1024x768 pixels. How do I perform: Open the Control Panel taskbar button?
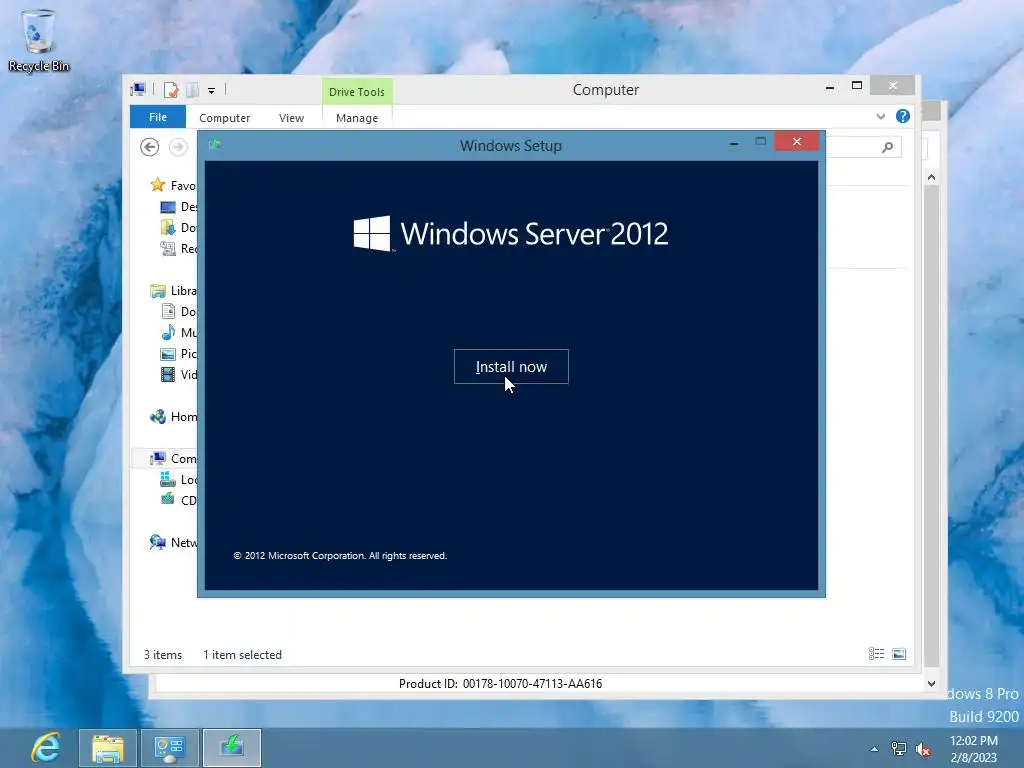pyautogui.click(x=170, y=748)
